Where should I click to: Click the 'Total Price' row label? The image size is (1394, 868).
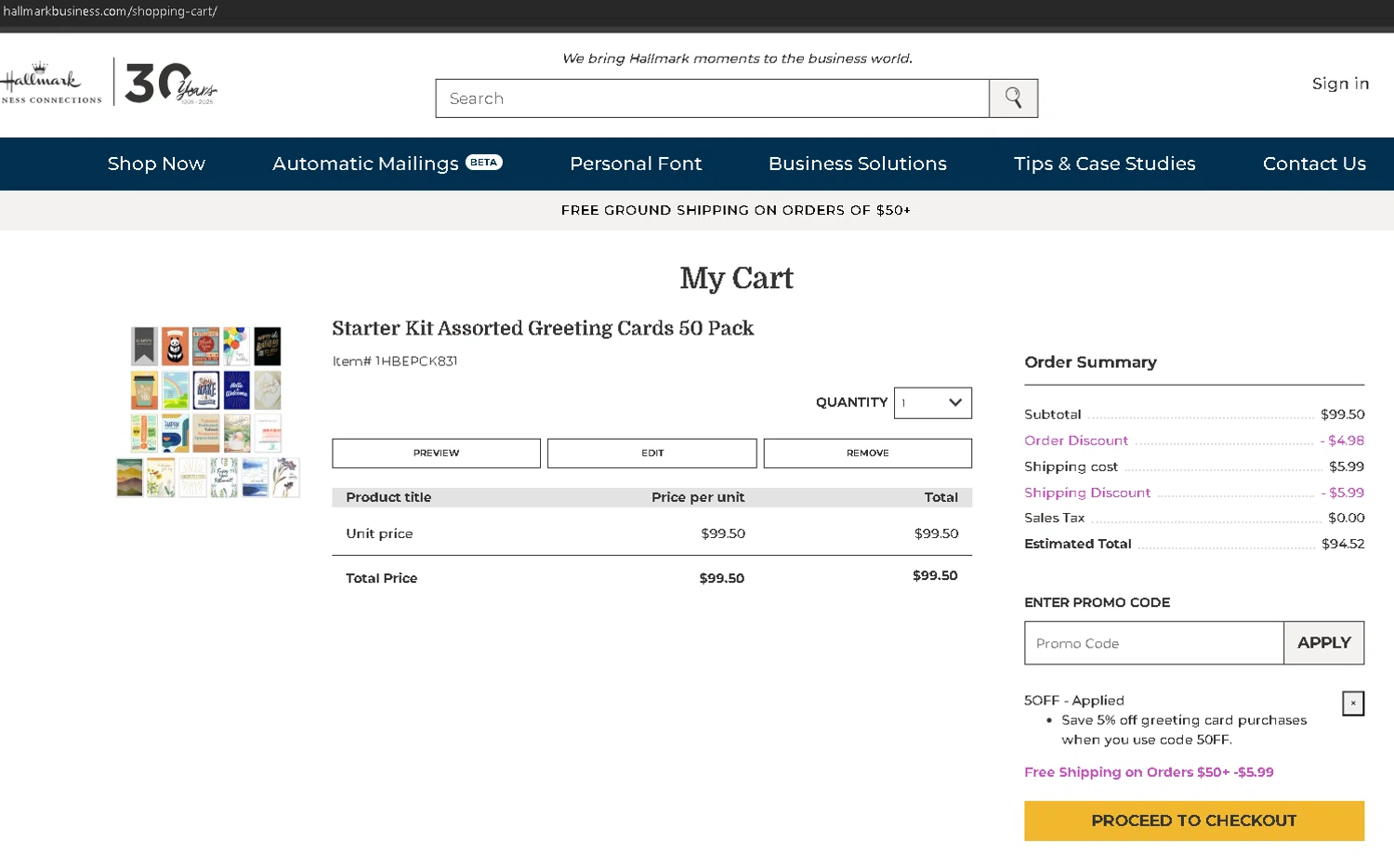382,578
